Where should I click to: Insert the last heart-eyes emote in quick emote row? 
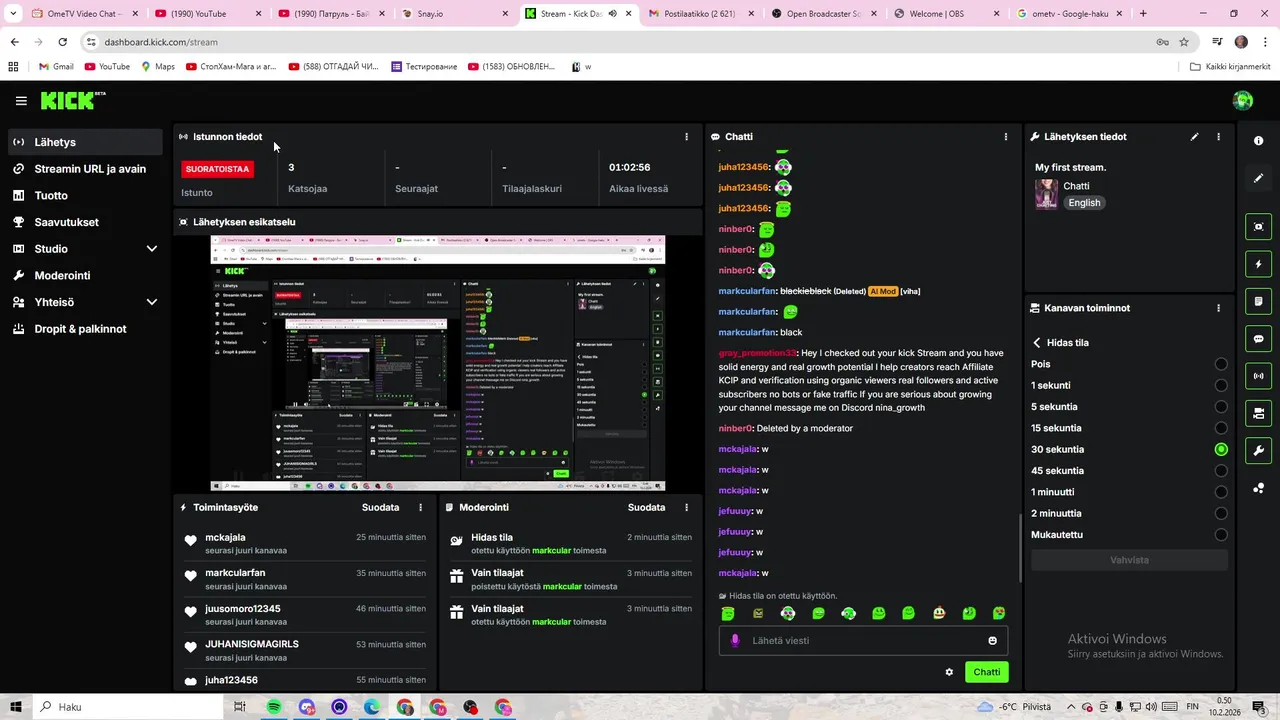click(x=999, y=613)
